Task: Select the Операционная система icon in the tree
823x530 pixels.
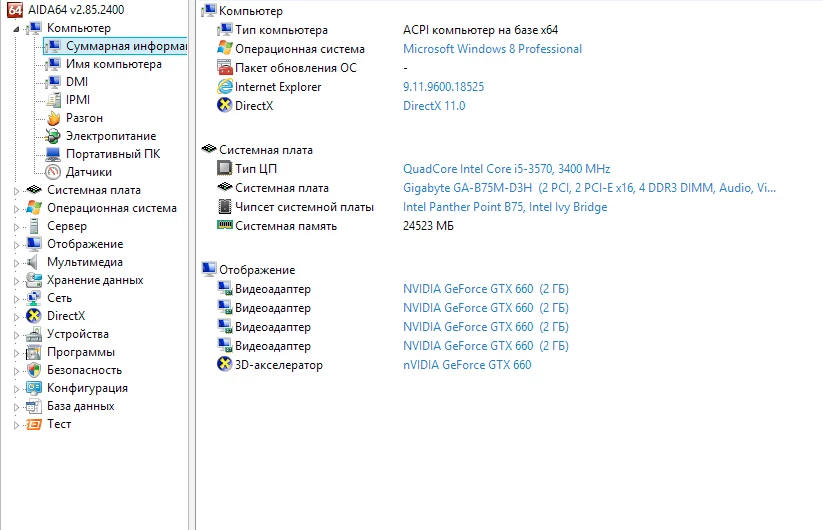Action: pos(34,208)
